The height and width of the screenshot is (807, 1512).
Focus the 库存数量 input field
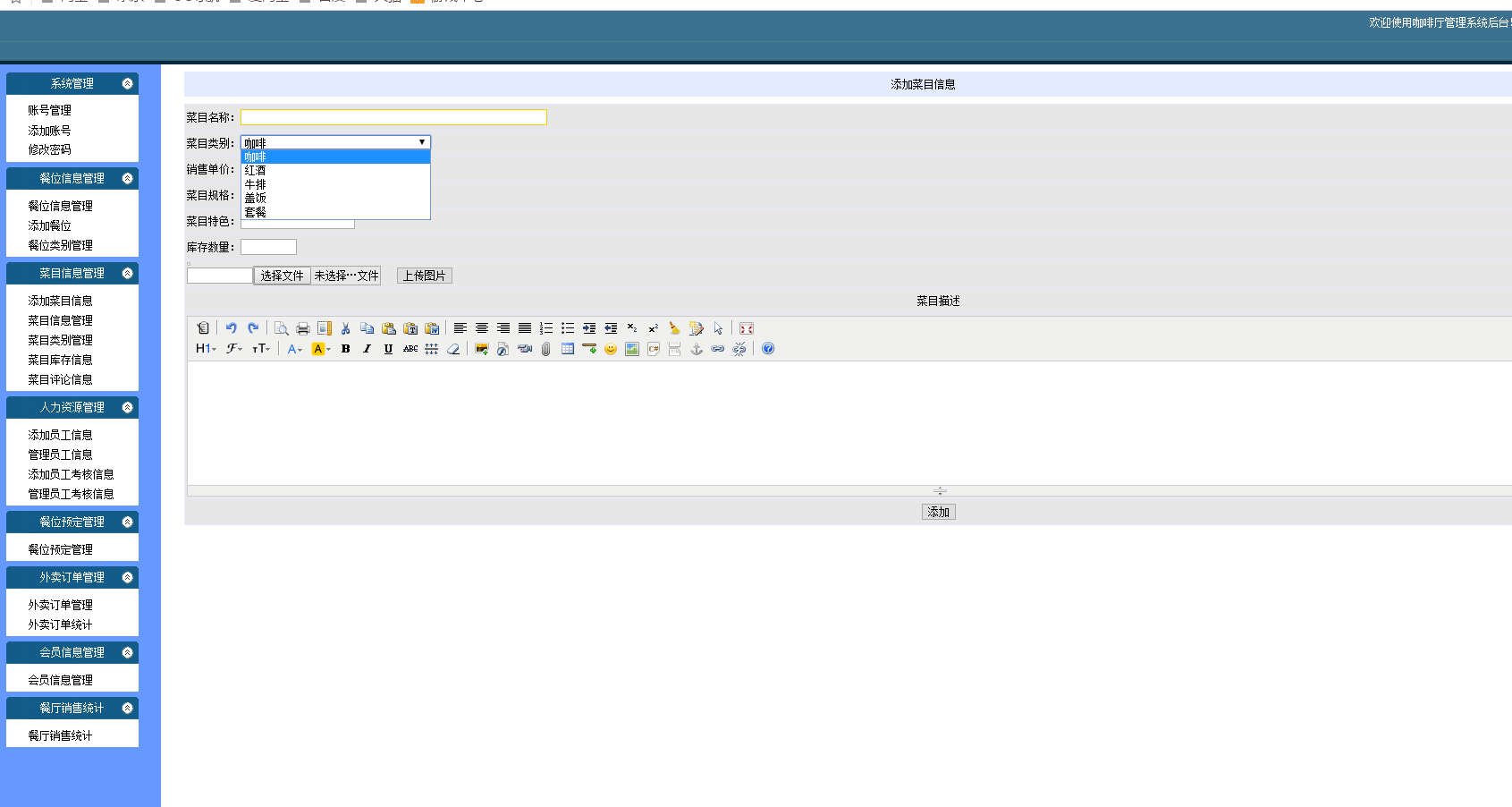point(268,247)
